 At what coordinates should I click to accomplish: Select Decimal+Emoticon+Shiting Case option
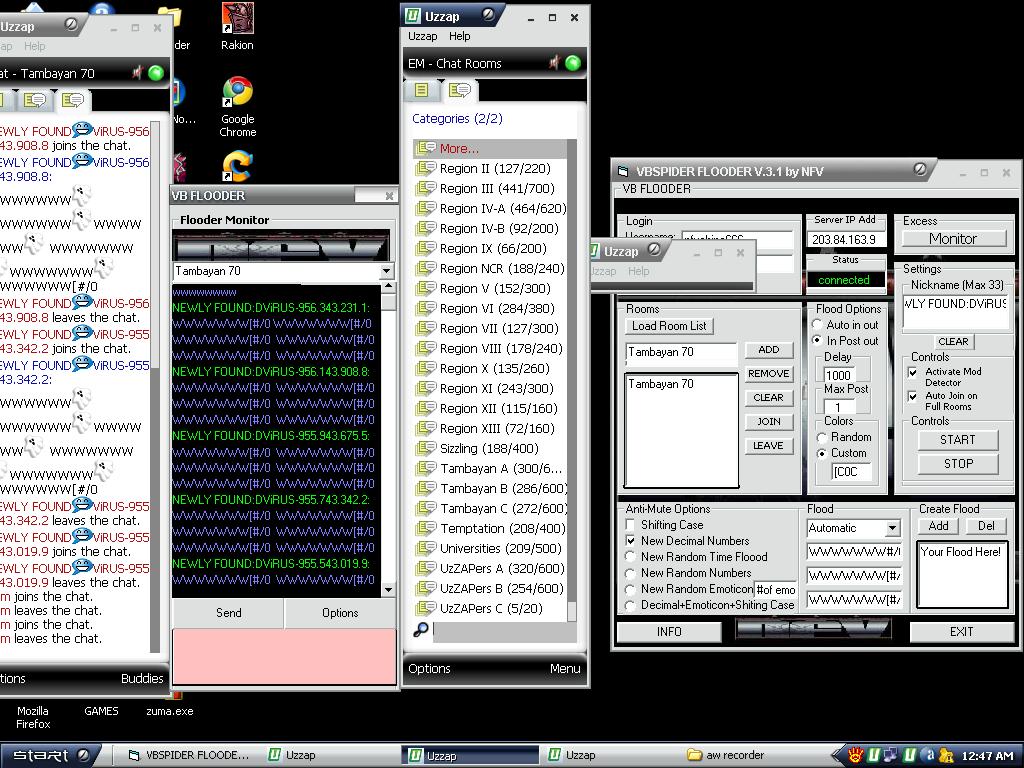[630, 605]
